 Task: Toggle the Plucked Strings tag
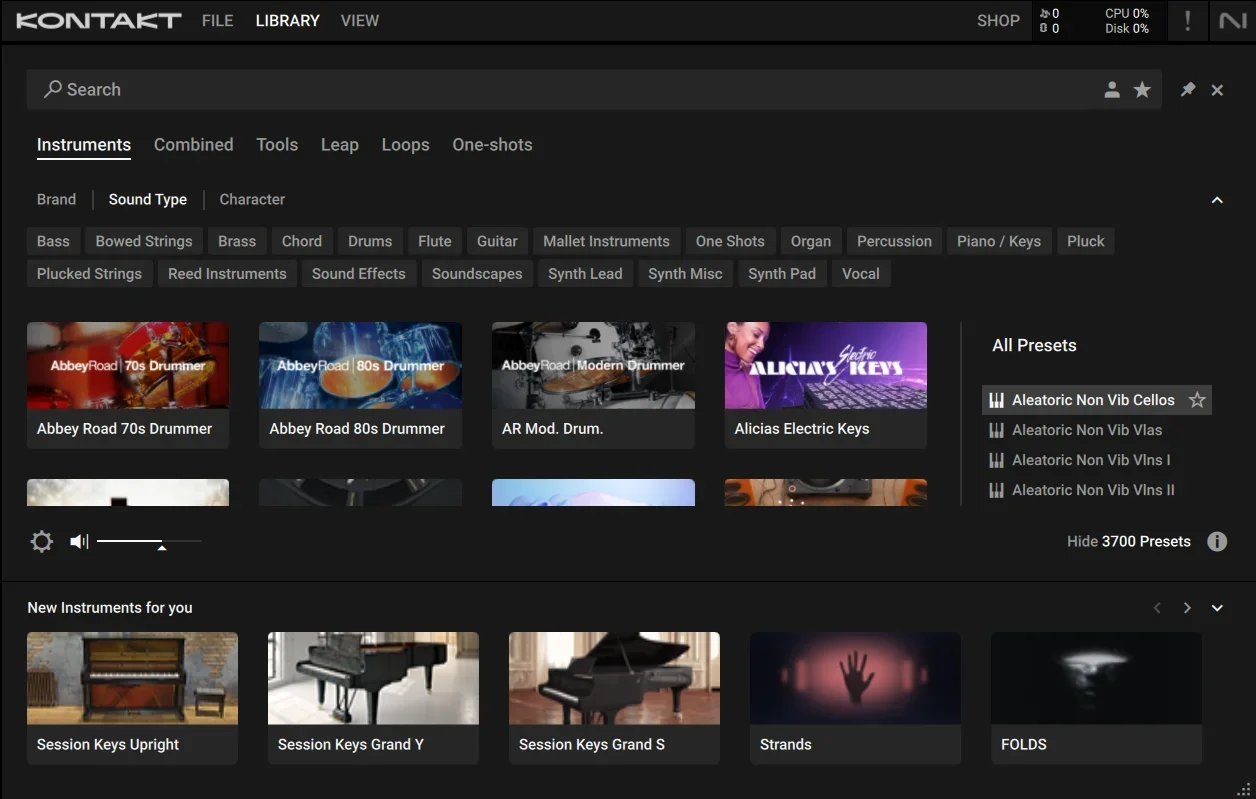click(89, 274)
